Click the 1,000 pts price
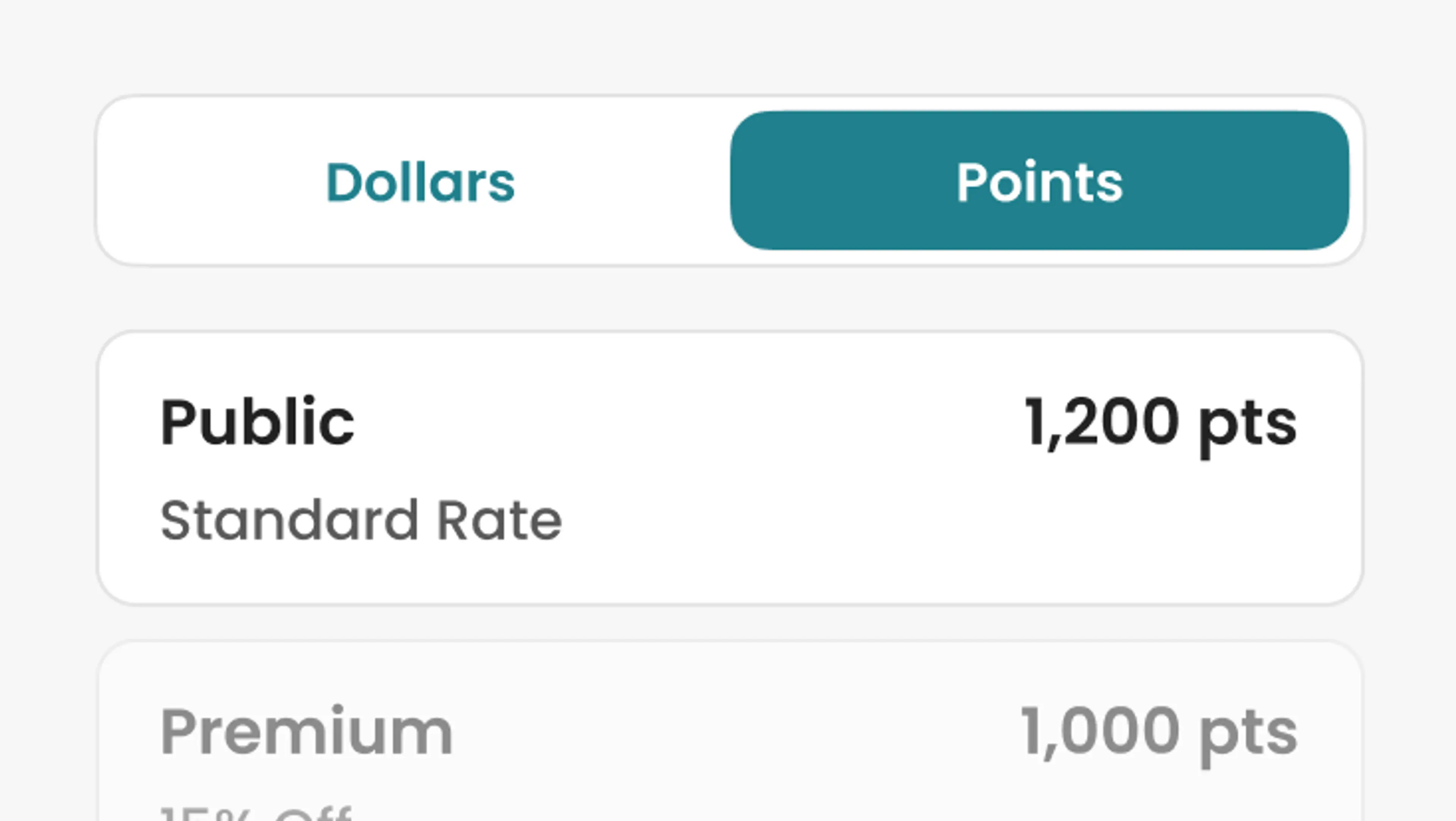 click(1159, 732)
